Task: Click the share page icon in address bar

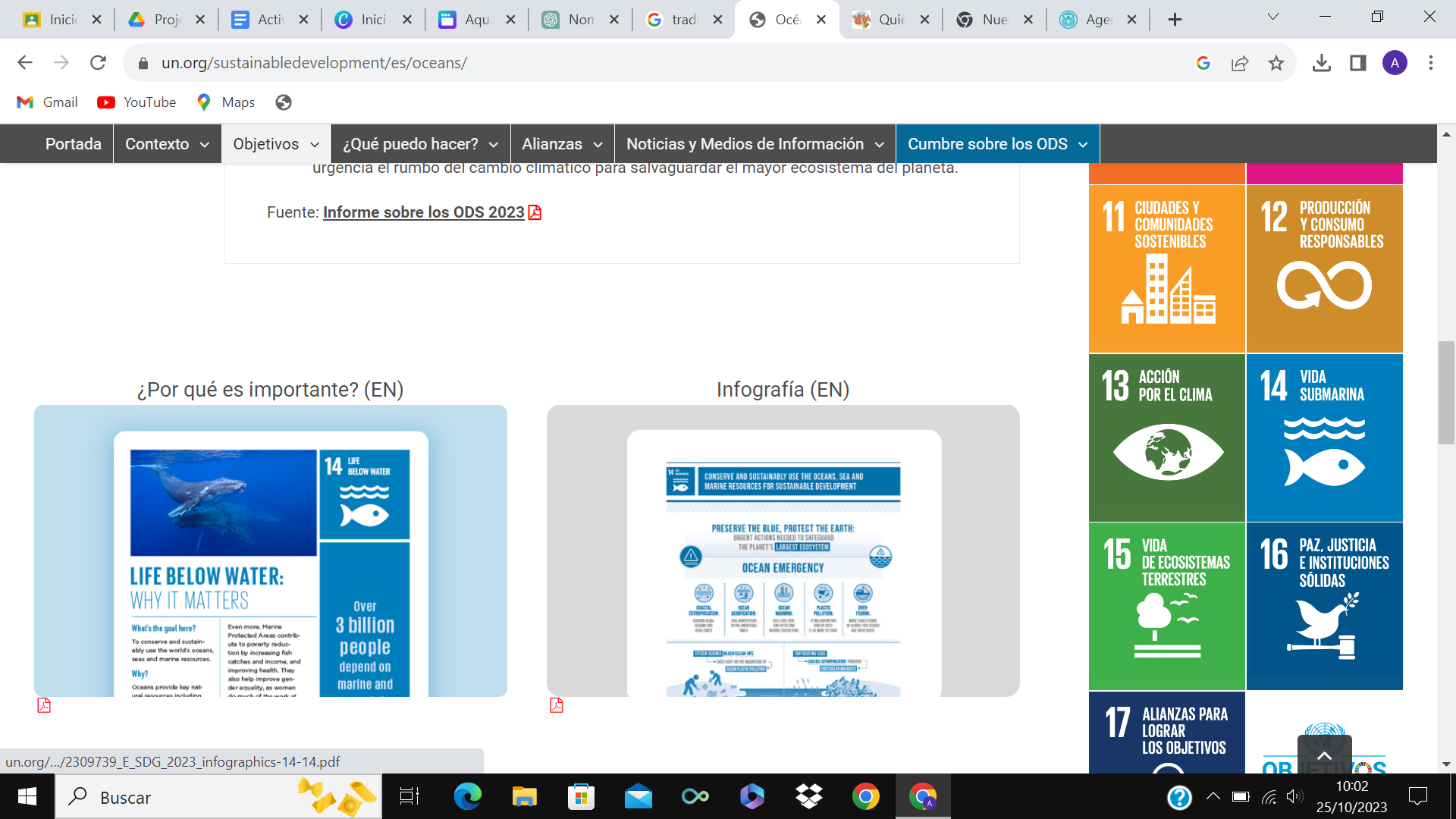Action: click(x=1240, y=63)
